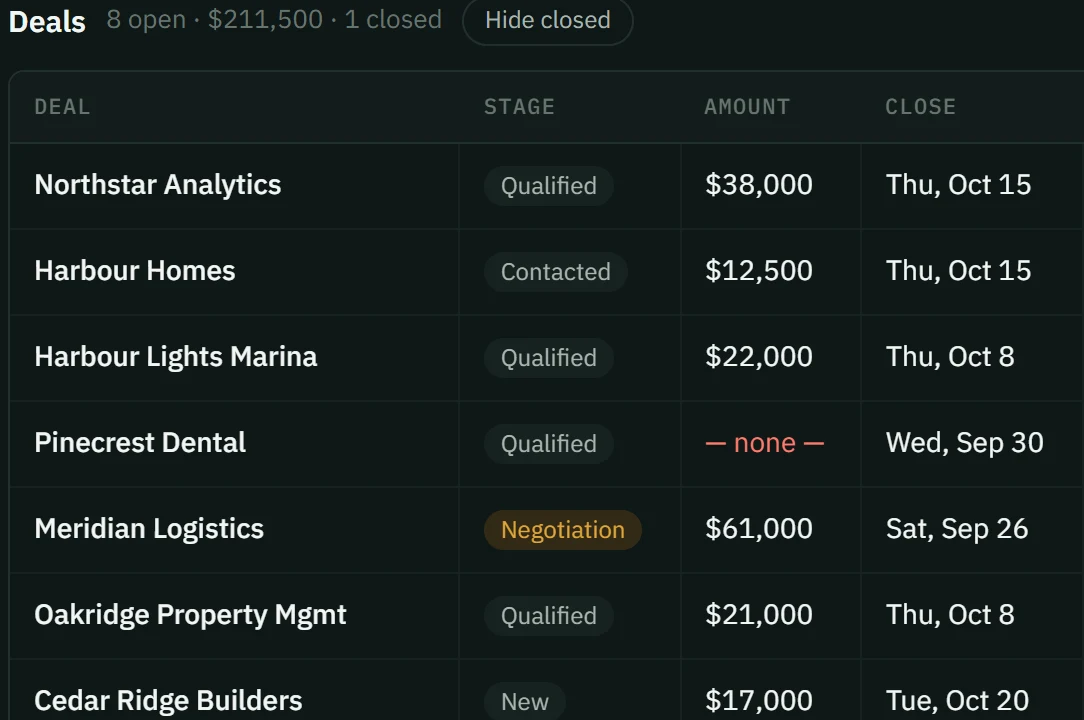Open the Northstar Analytics deal

(158, 185)
